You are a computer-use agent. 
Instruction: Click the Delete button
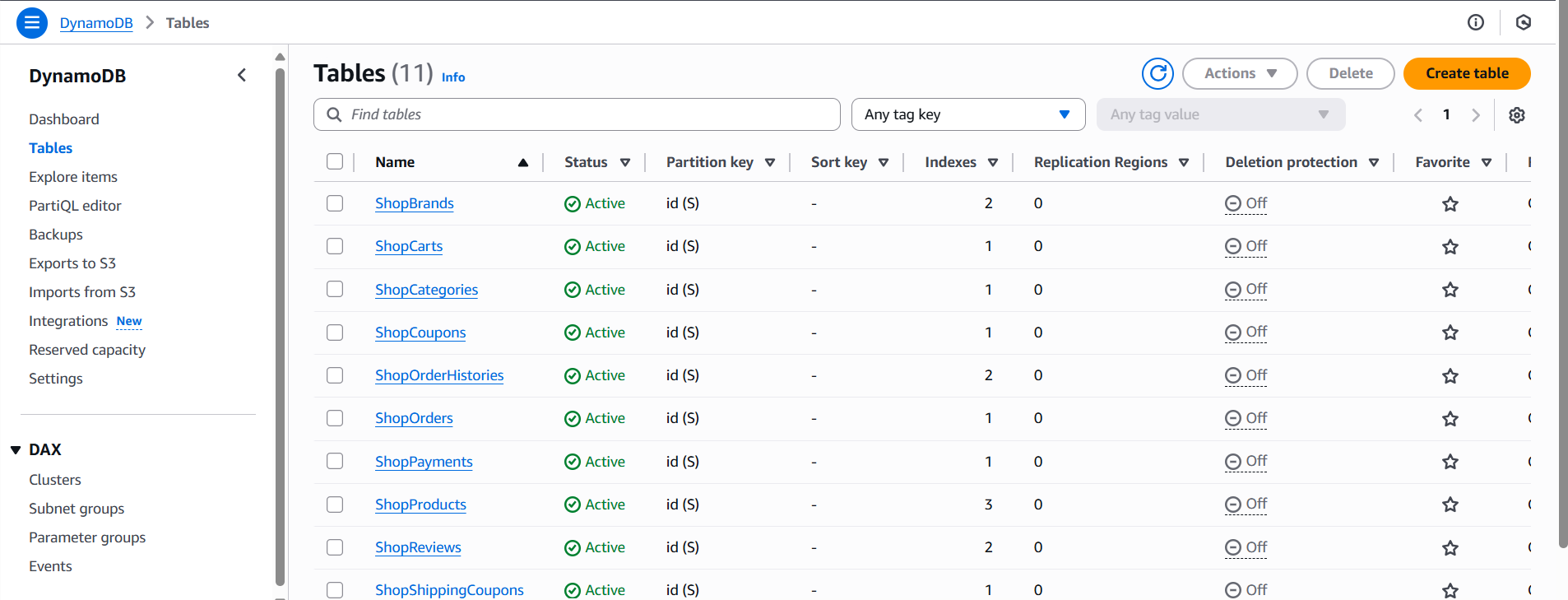[1351, 73]
